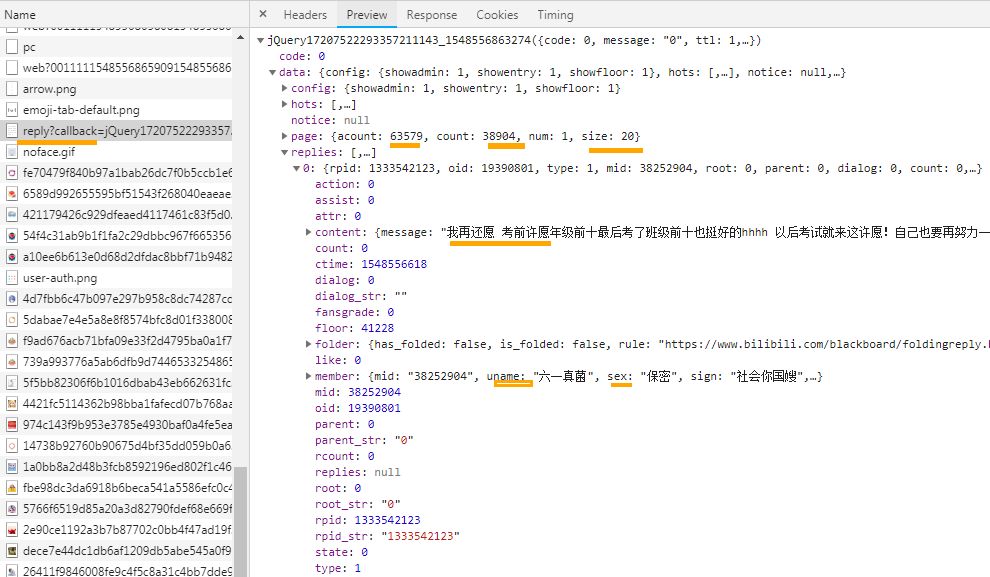Image resolution: width=990 pixels, height=577 pixels.
Task: Select user-auth.png file icon
Action: click(x=11, y=278)
